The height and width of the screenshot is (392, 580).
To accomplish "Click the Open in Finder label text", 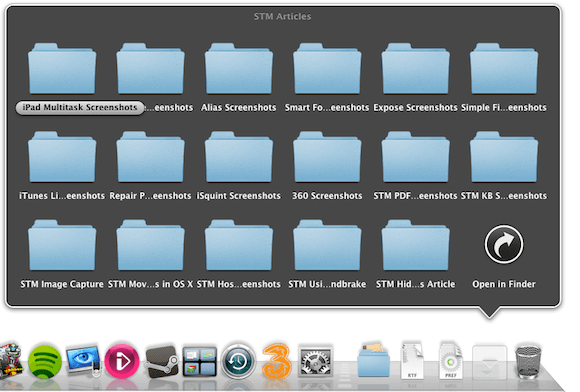I will click(504, 284).
